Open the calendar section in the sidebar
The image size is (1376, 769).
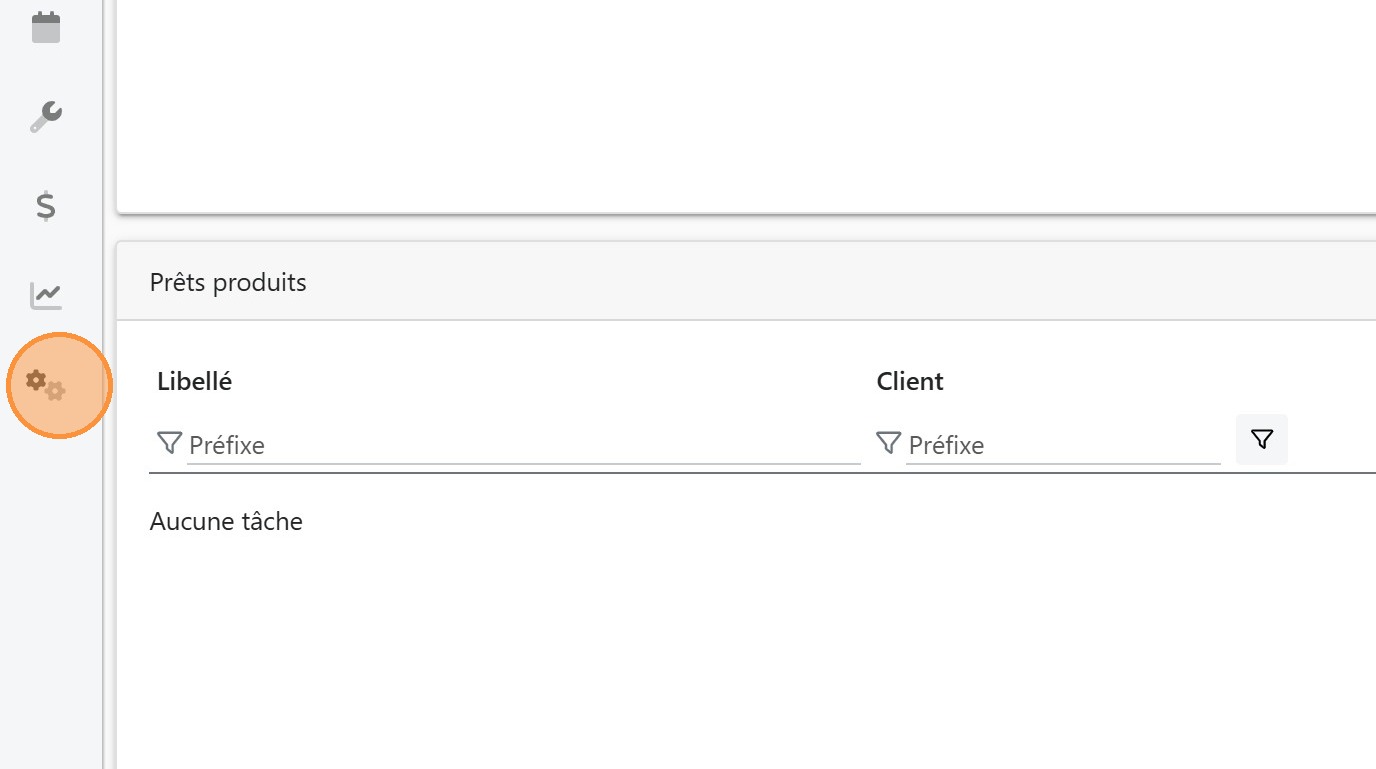[x=46, y=27]
